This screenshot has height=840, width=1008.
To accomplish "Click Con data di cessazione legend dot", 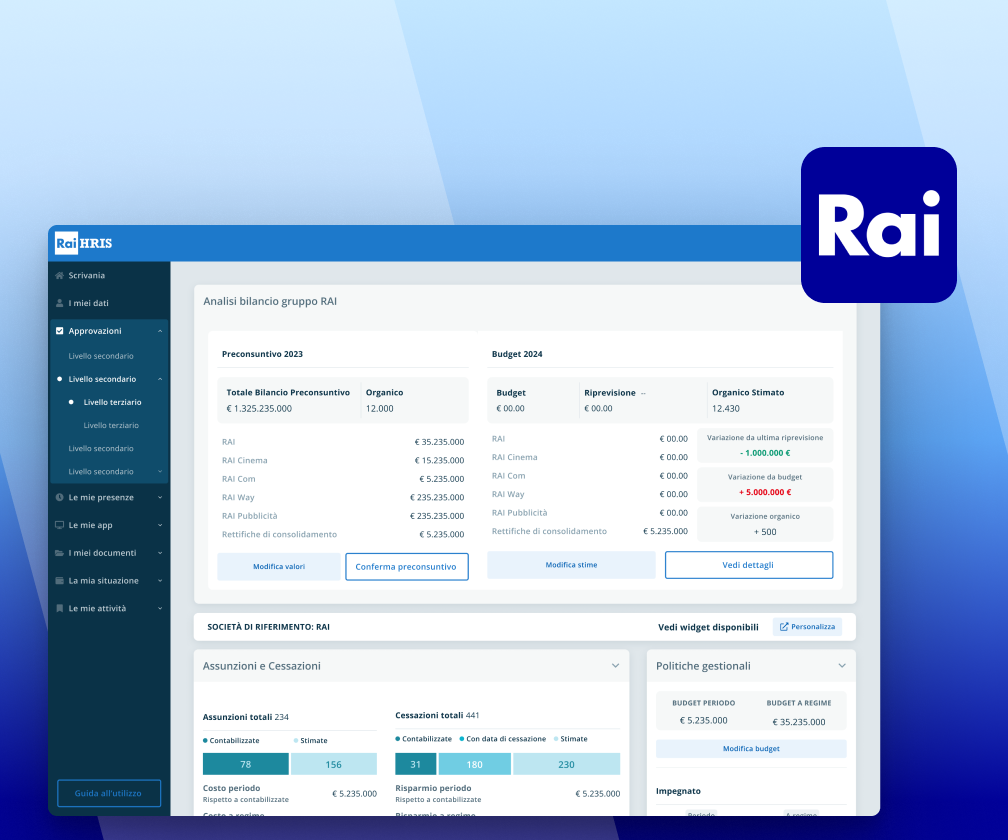I will point(462,739).
